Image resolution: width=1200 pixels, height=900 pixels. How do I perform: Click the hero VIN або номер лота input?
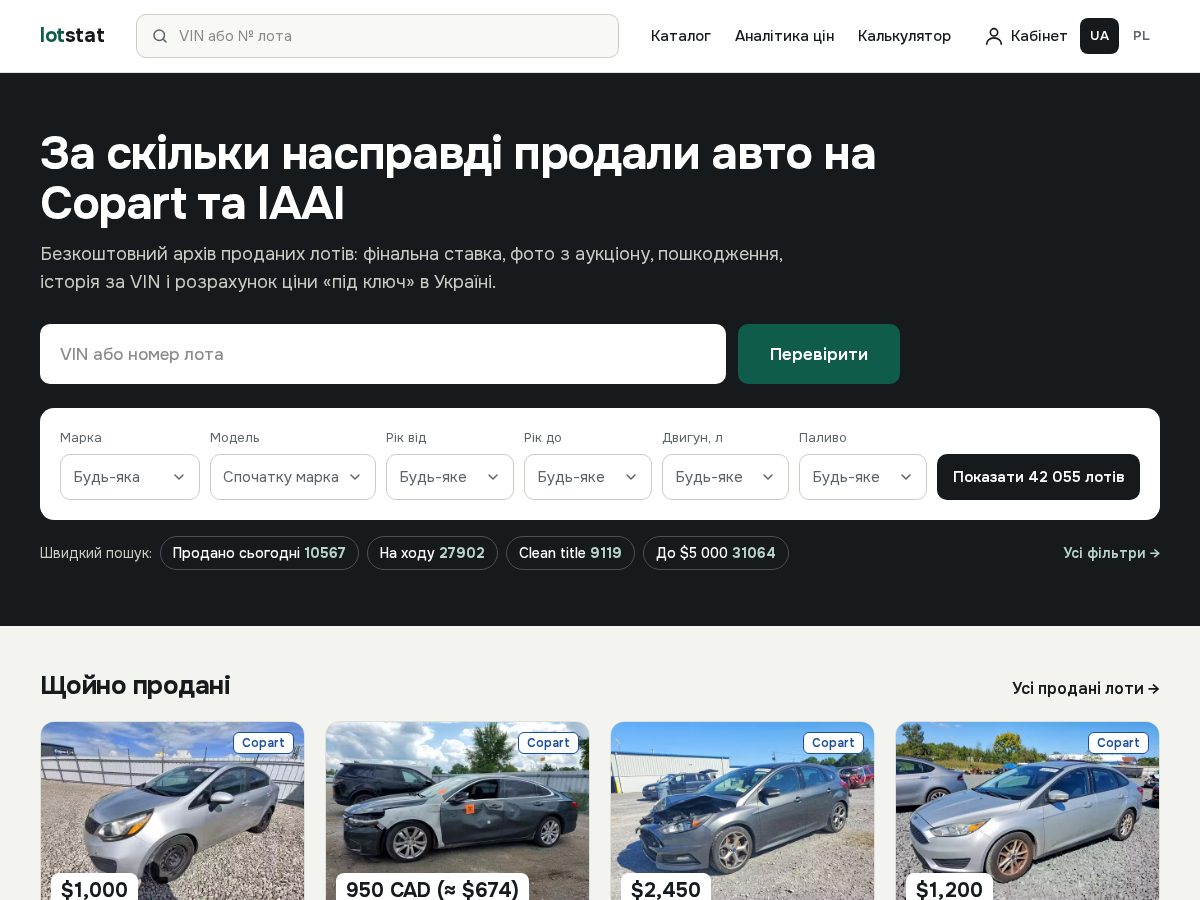(x=383, y=354)
